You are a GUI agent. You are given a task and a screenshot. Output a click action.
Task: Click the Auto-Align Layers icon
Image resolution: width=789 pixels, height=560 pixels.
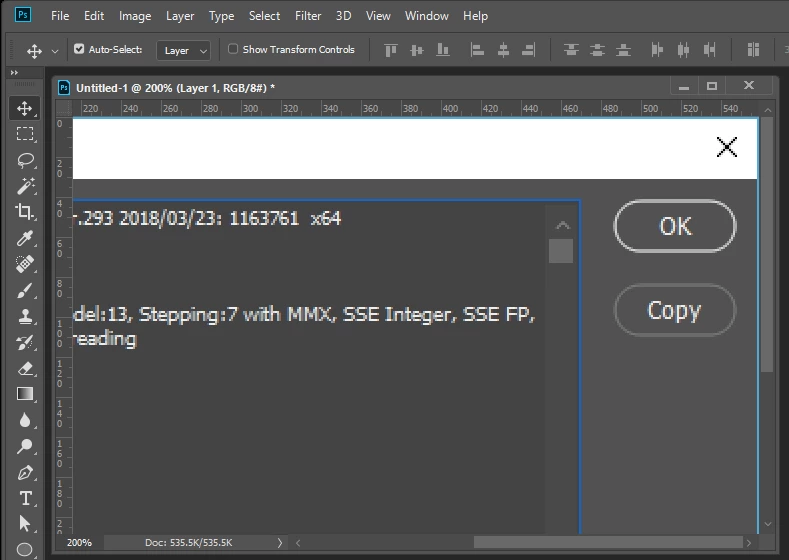coord(753,50)
